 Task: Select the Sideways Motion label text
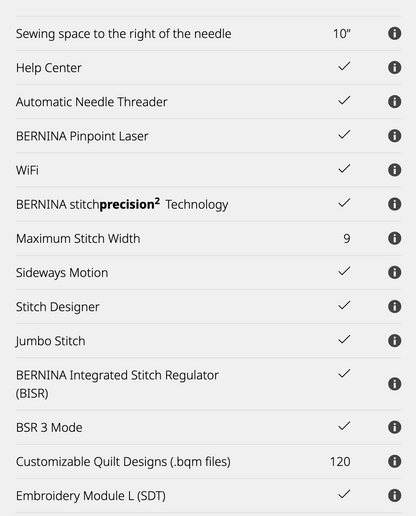(x=62, y=273)
